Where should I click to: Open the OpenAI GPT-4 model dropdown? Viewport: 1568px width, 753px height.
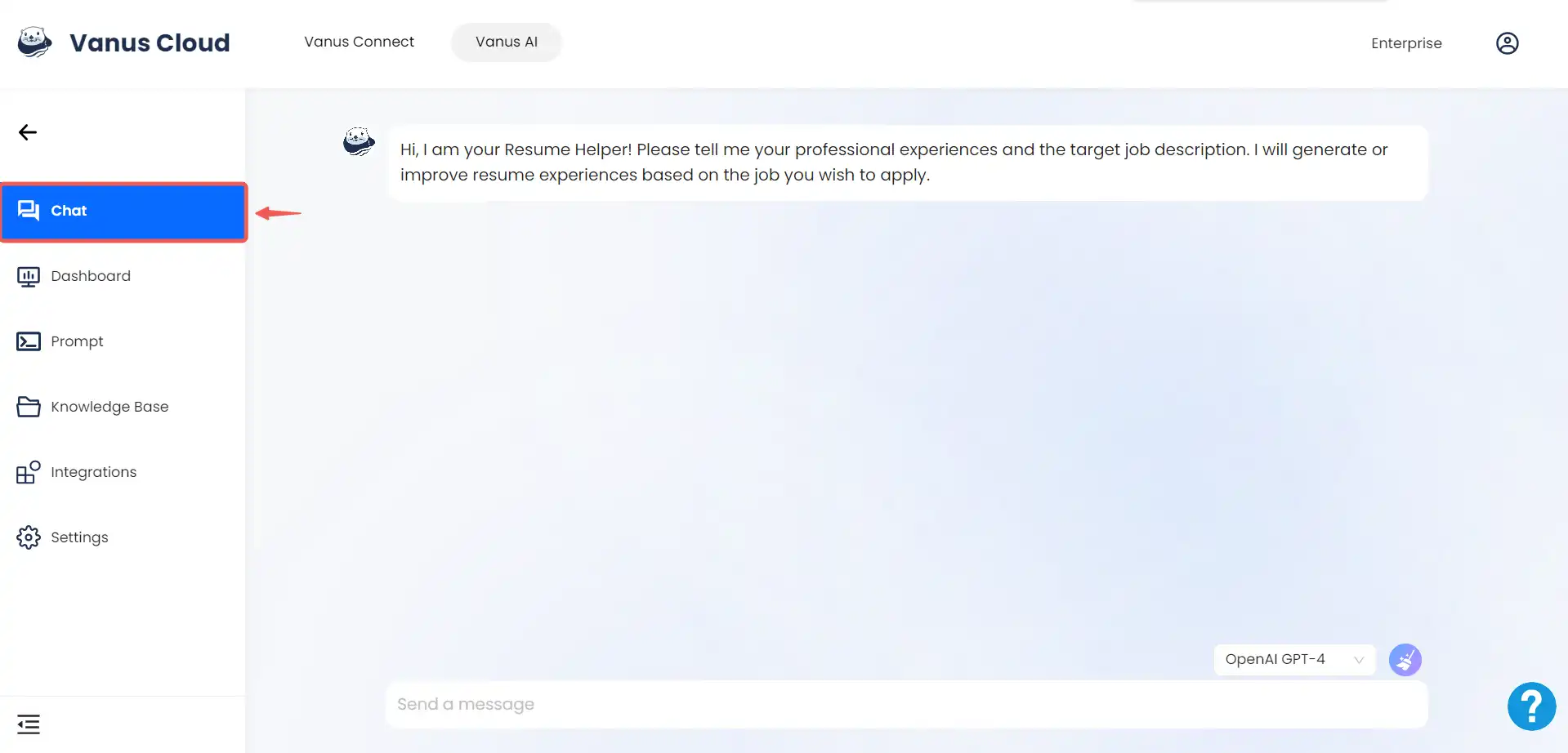[1294, 660]
